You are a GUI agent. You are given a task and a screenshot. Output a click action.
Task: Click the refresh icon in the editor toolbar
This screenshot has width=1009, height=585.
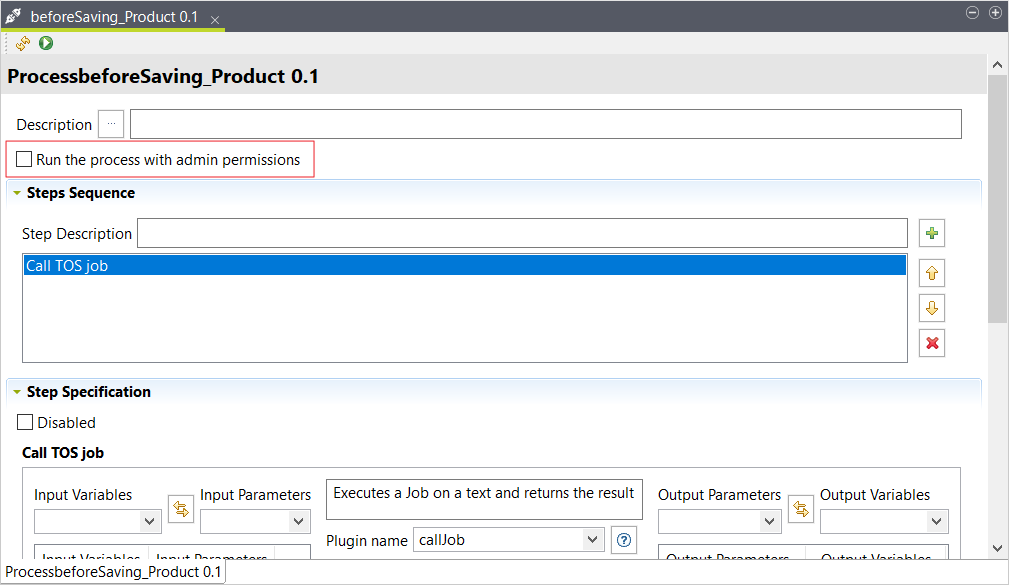(23, 43)
